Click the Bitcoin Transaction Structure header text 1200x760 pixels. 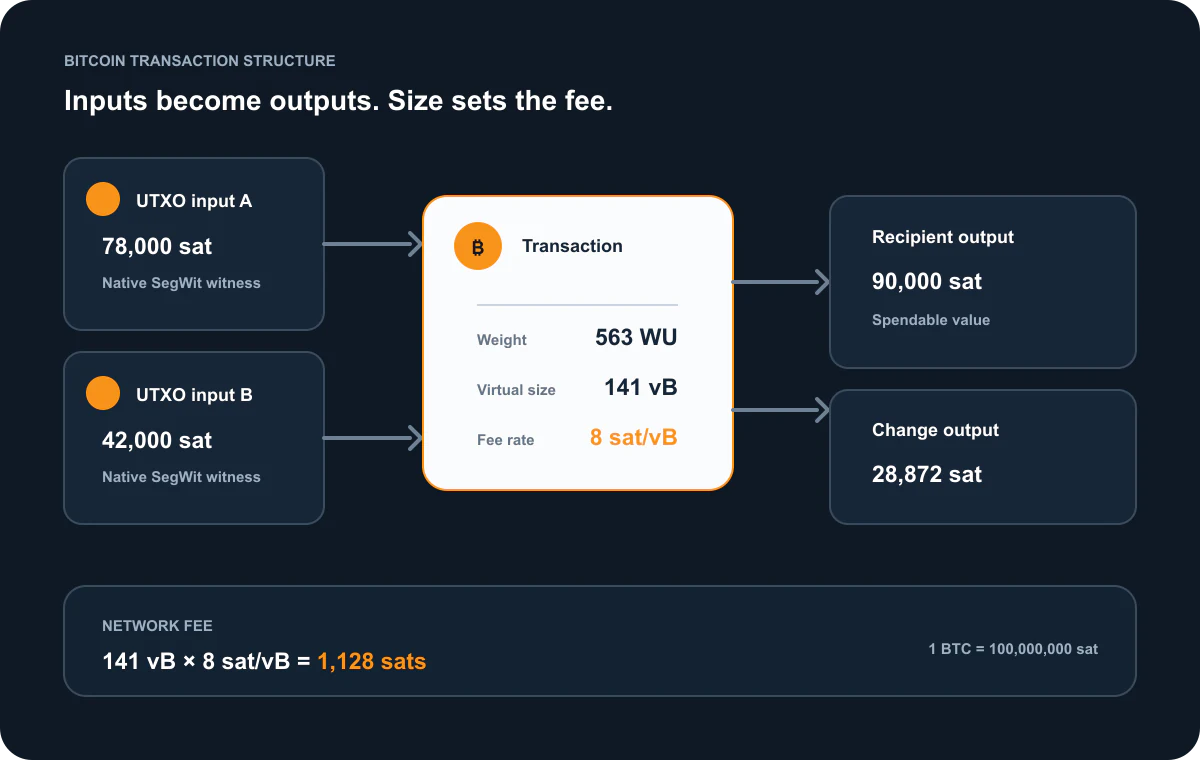click(200, 61)
